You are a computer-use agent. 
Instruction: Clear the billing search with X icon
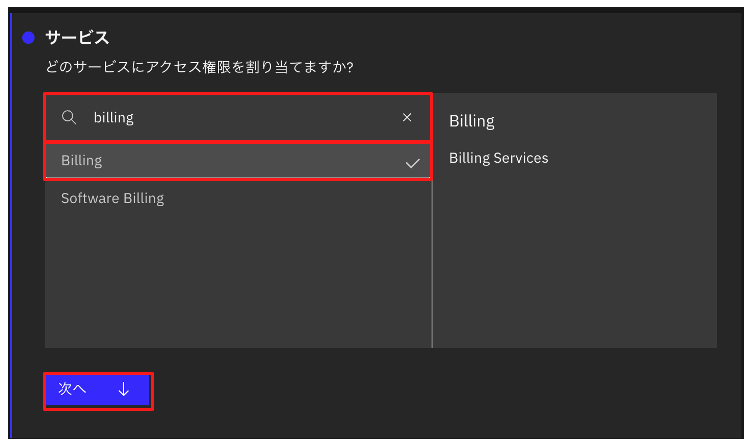coord(407,117)
